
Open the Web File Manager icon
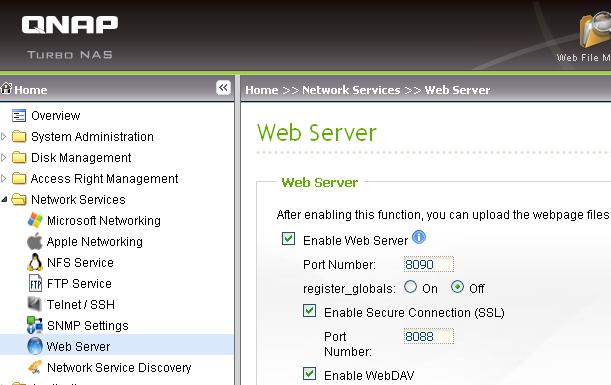point(595,30)
